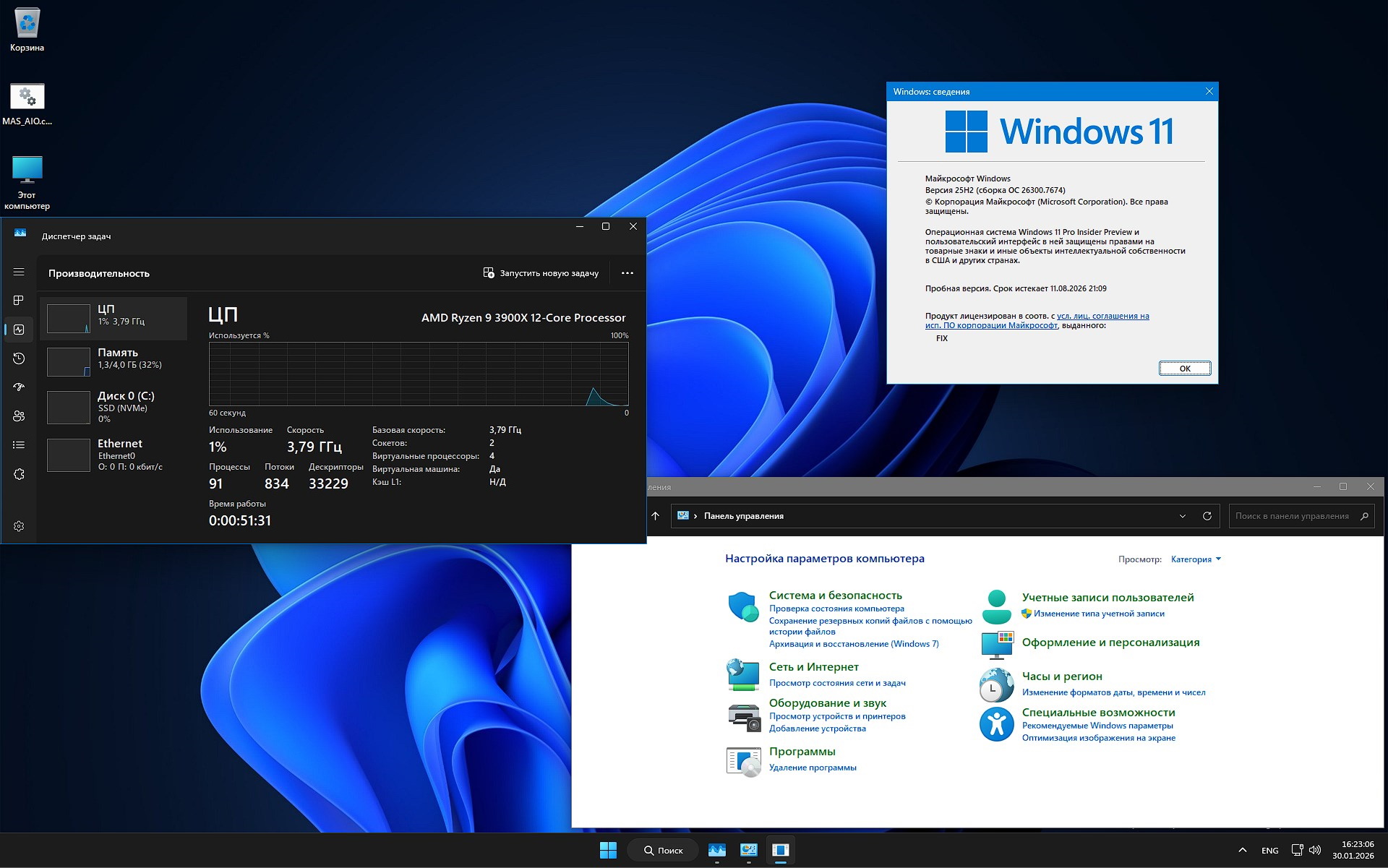This screenshot has width=1388, height=868.
Task: Switch to App history in Task Manager
Action: pyautogui.click(x=19, y=358)
